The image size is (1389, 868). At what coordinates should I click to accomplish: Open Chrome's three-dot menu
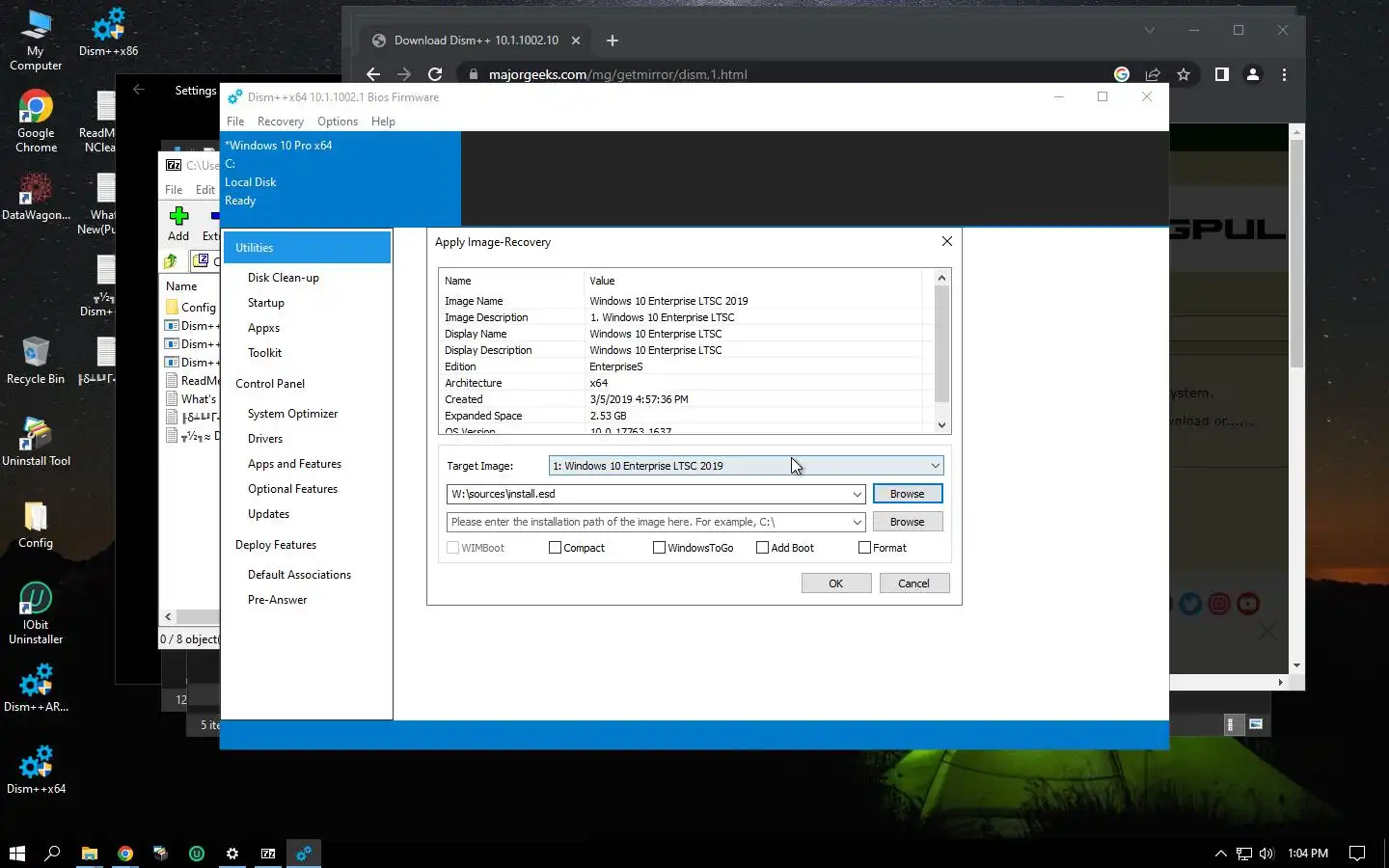click(1284, 74)
